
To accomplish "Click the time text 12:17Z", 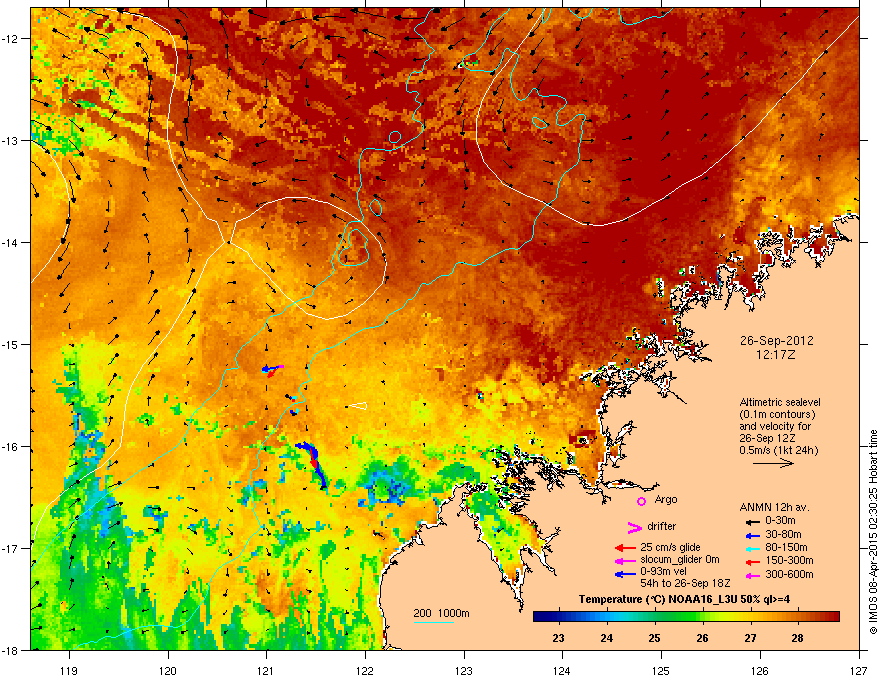I will pyautogui.click(x=776, y=355).
